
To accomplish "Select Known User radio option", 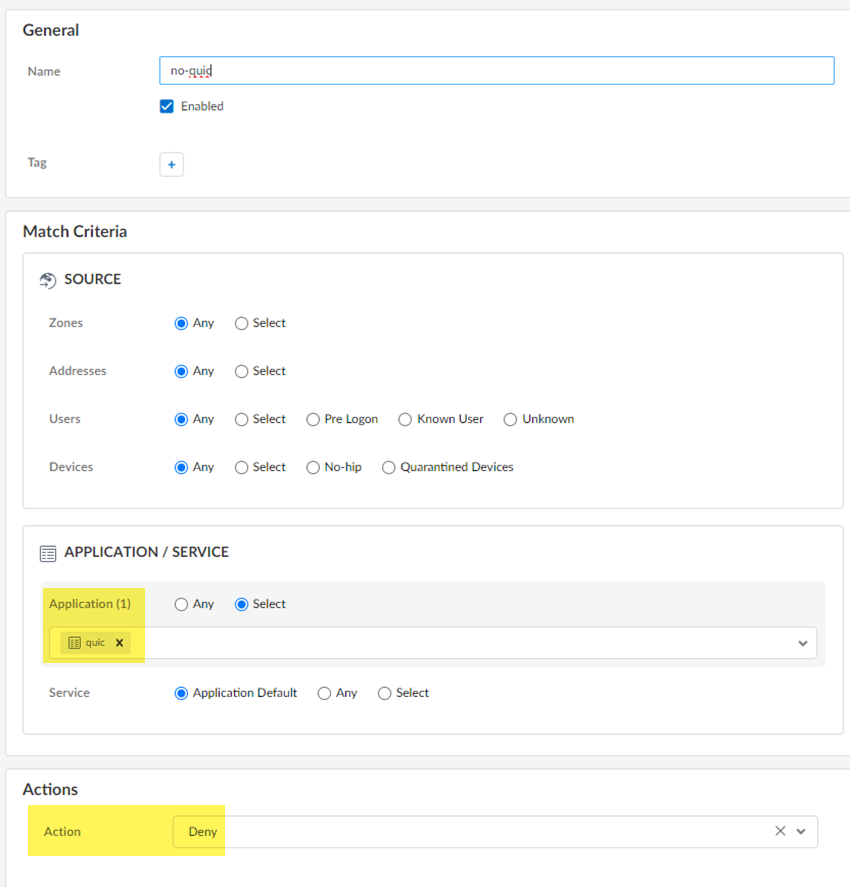I will coord(405,419).
